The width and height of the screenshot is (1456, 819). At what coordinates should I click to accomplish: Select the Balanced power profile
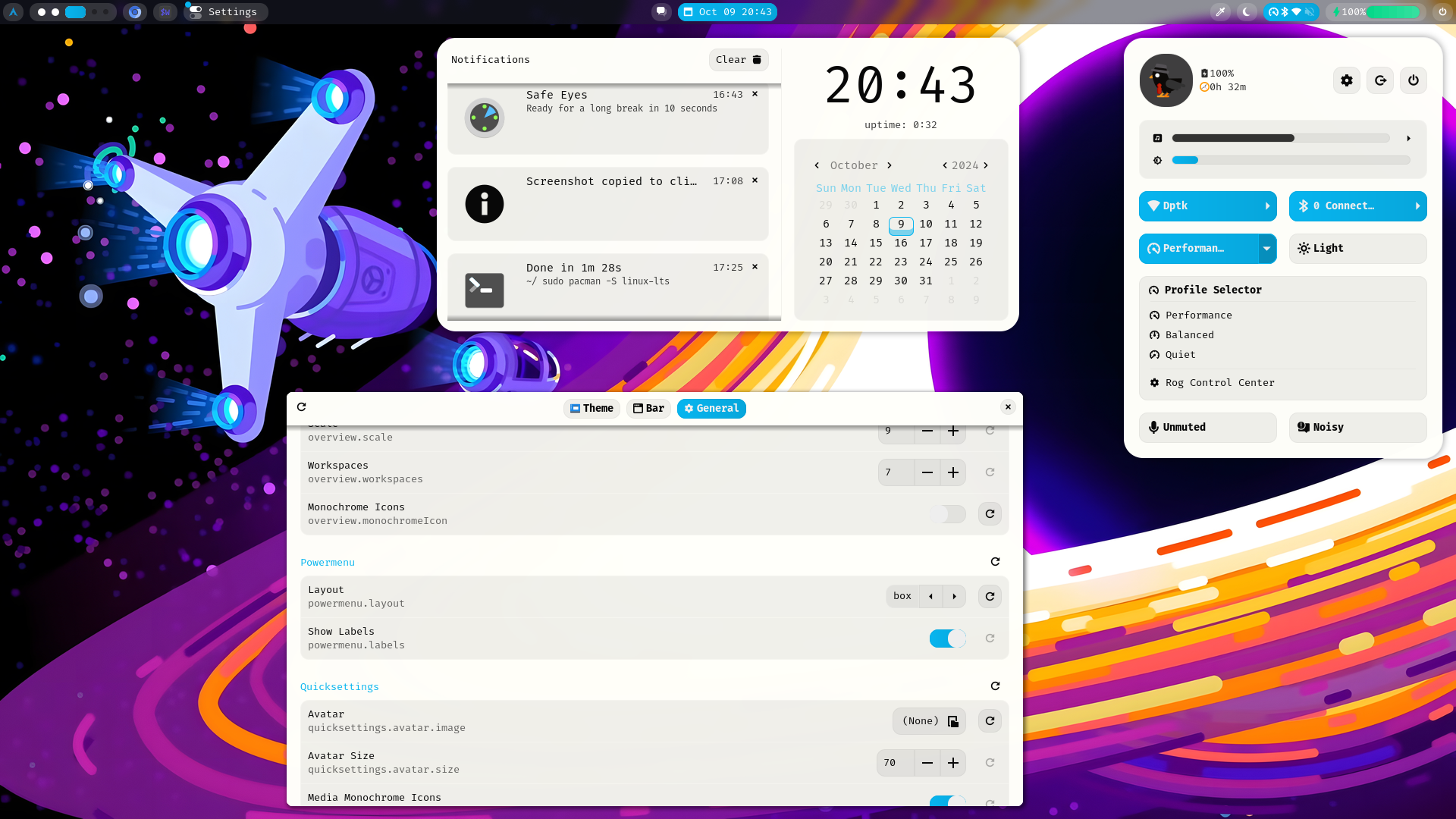pyautogui.click(x=1189, y=335)
